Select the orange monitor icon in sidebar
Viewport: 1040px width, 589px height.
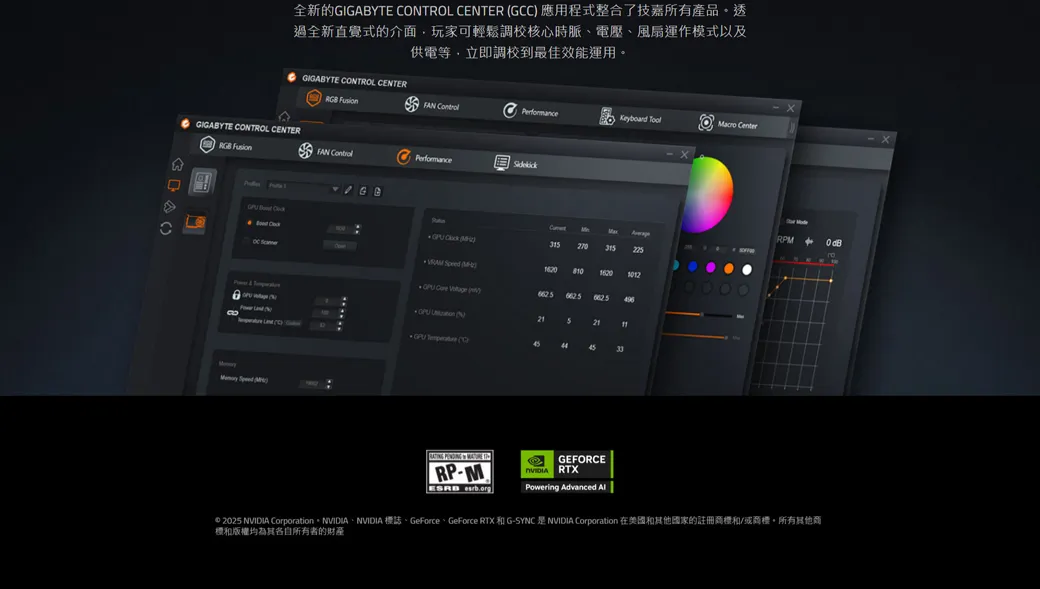click(174, 185)
